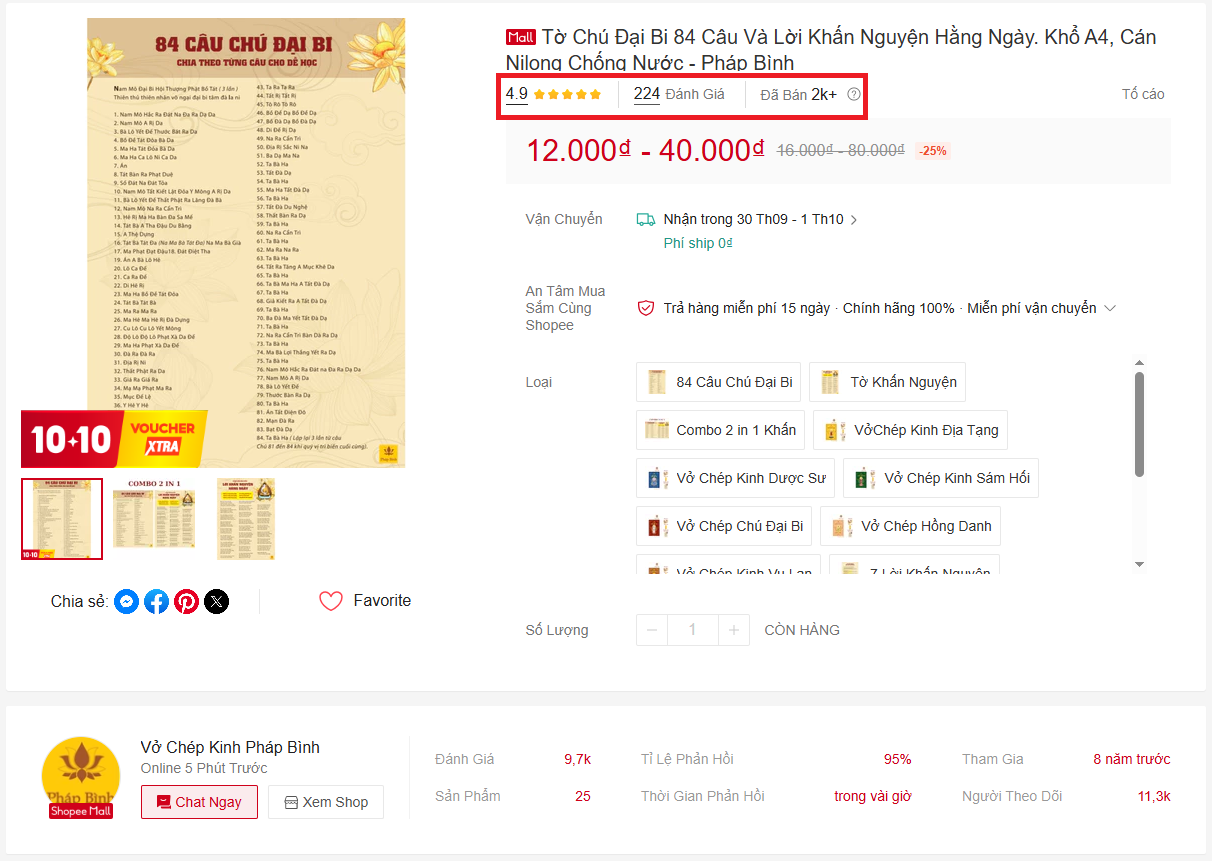Select the Combo 2 in 1 Khấn variant

721,429
